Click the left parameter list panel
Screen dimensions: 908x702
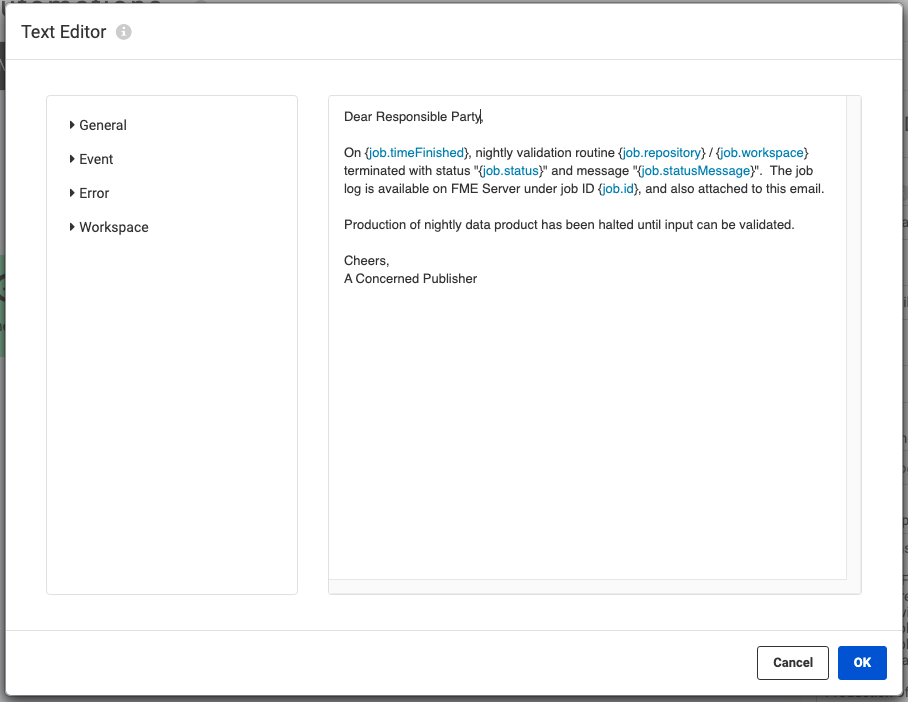point(171,400)
